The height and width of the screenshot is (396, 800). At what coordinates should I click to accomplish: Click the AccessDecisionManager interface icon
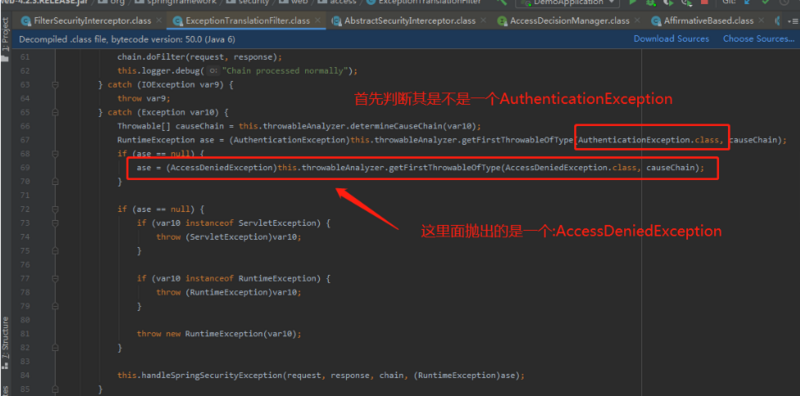tap(502, 21)
